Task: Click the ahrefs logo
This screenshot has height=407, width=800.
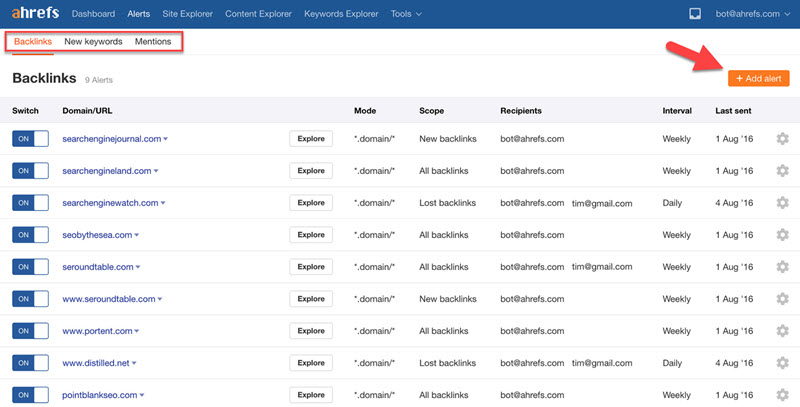Action: coord(34,14)
